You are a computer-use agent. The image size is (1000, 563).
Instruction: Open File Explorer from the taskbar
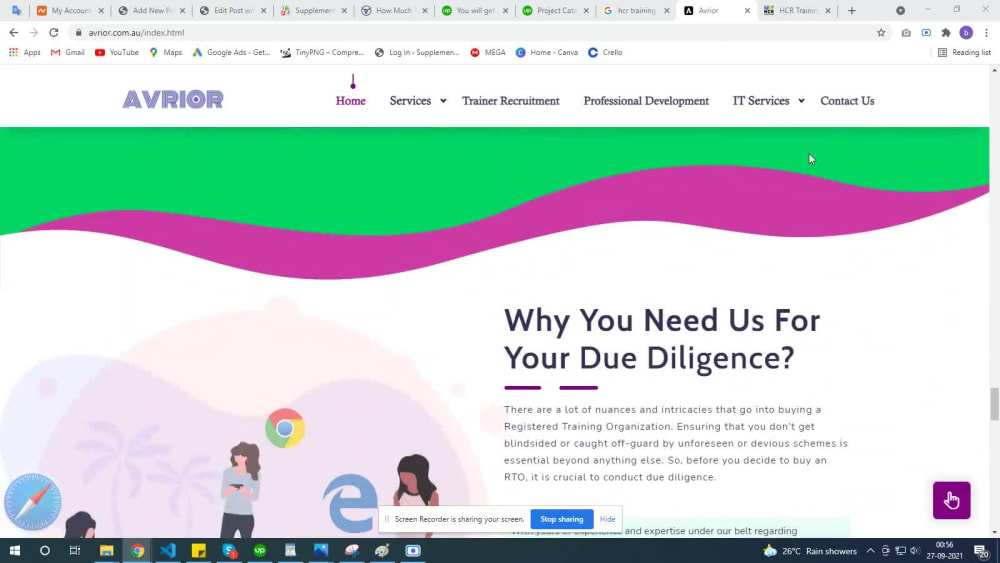[x=107, y=550]
